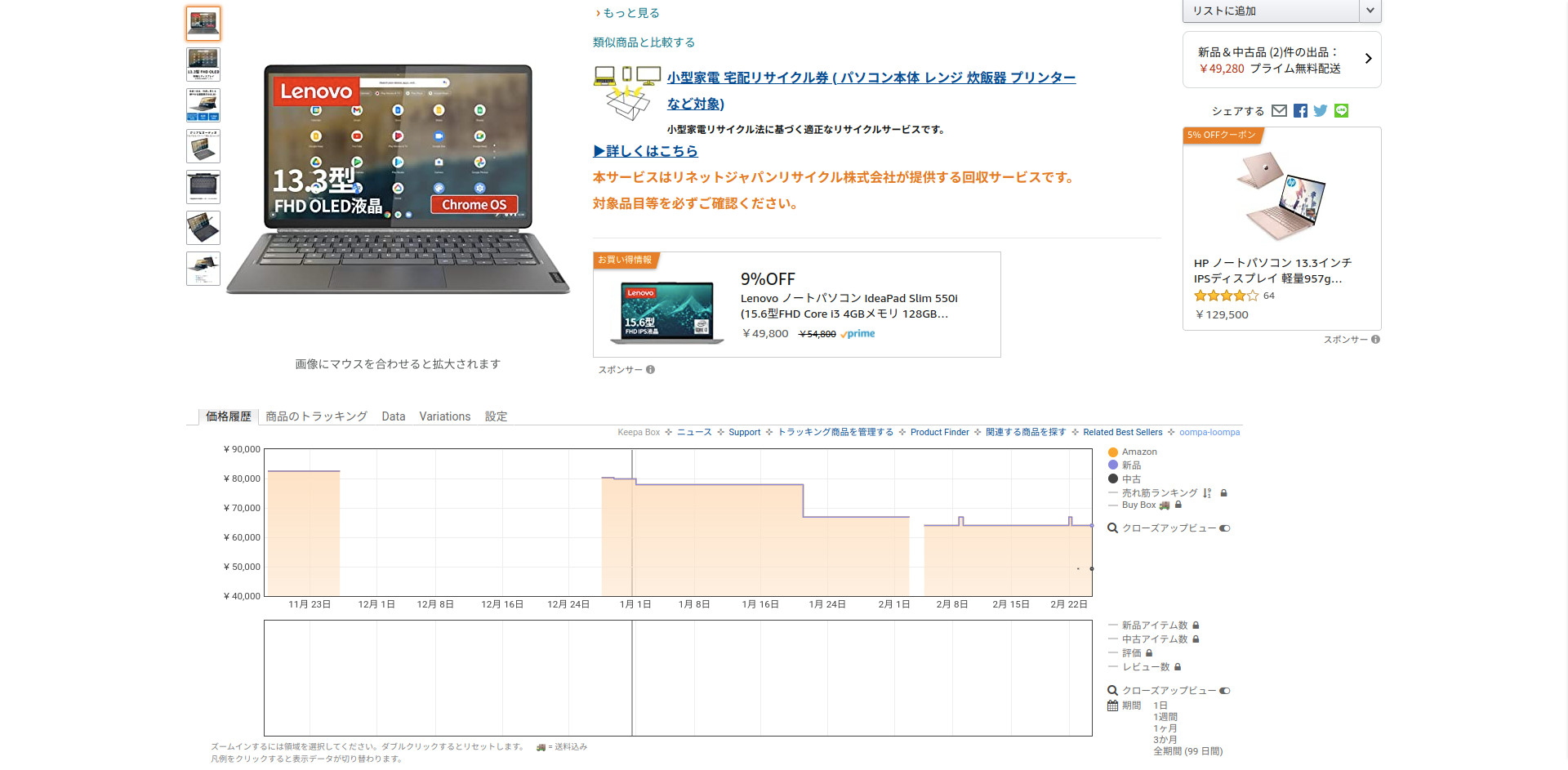Toggle 中古 price series in legend
This screenshot has height=770, width=1568.
tap(1125, 479)
